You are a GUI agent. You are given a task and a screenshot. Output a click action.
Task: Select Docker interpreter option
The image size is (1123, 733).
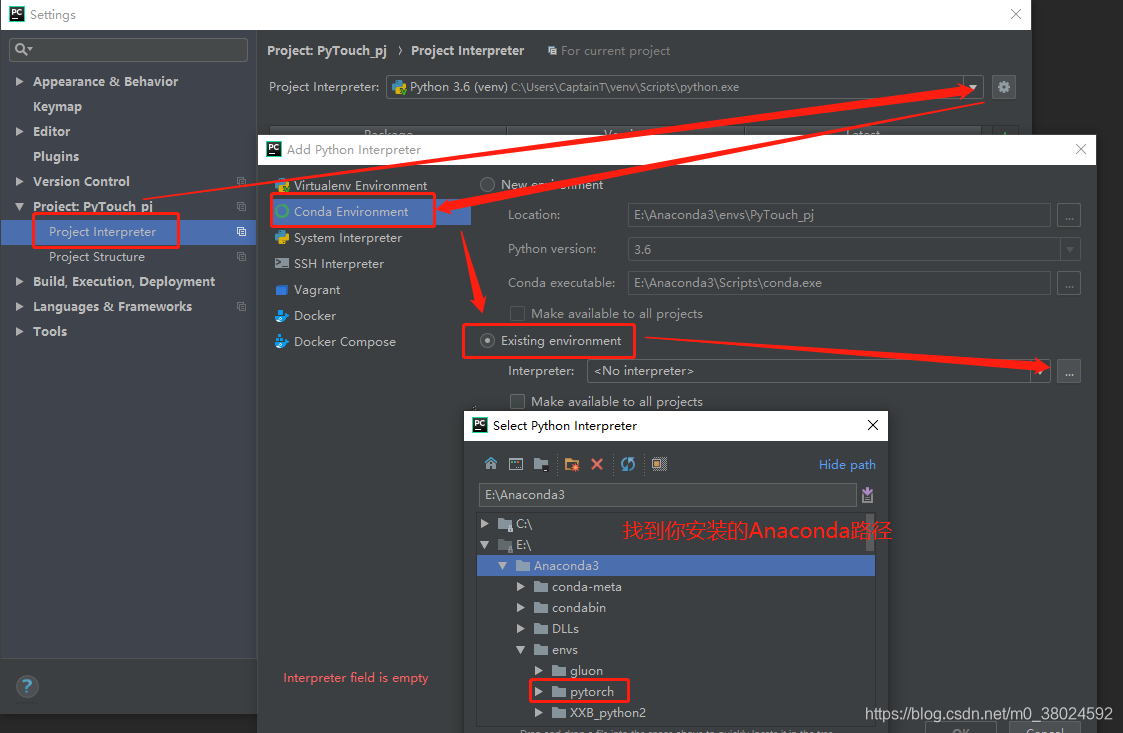pos(306,316)
